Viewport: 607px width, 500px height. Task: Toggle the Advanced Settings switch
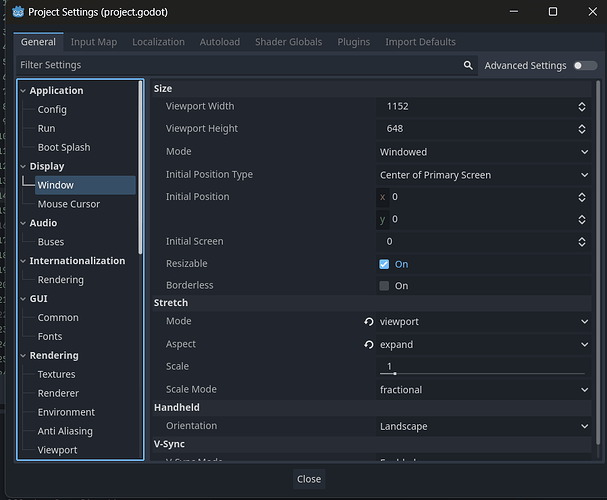[x=585, y=65]
